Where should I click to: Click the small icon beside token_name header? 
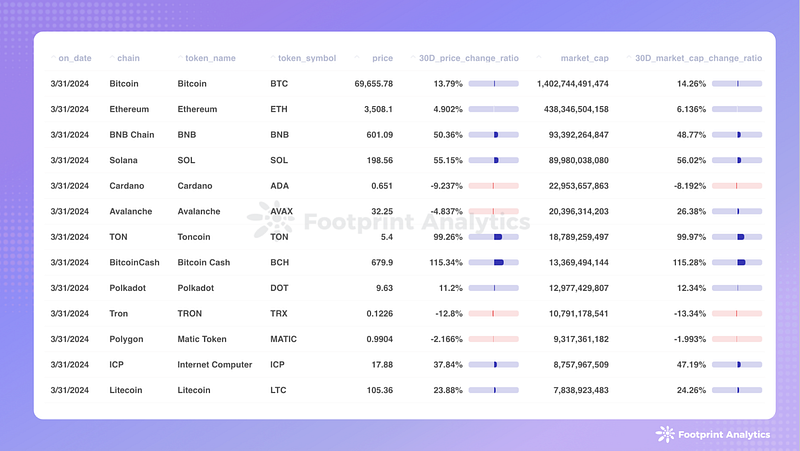tap(180, 58)
